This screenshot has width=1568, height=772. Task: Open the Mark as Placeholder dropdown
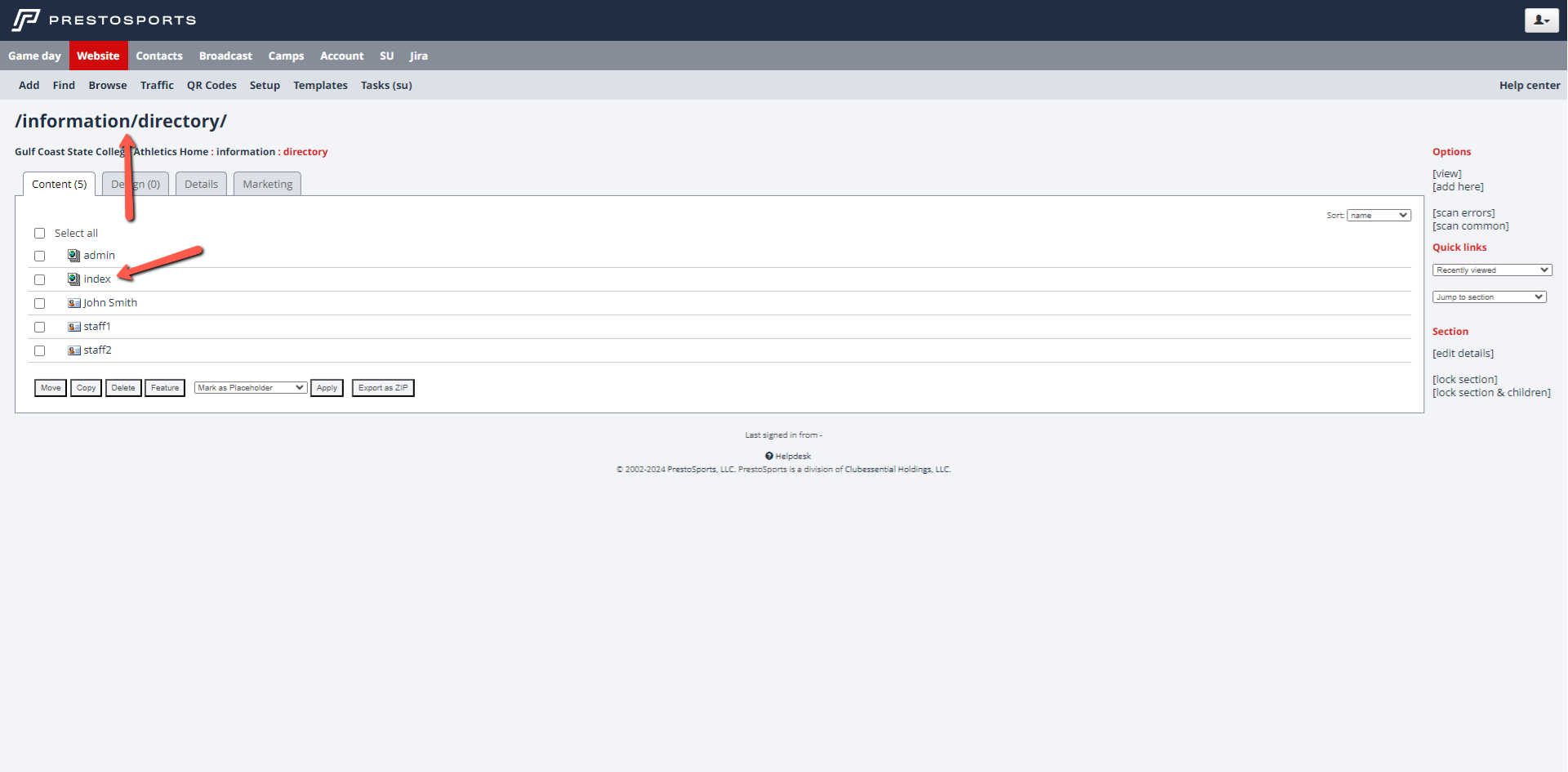coord(251,388)
